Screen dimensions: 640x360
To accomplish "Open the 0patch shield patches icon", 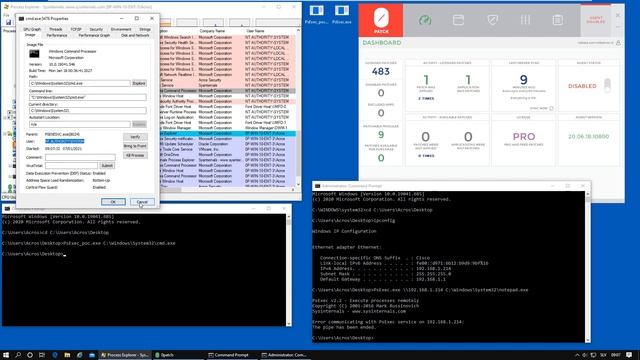I will (492, 20).
